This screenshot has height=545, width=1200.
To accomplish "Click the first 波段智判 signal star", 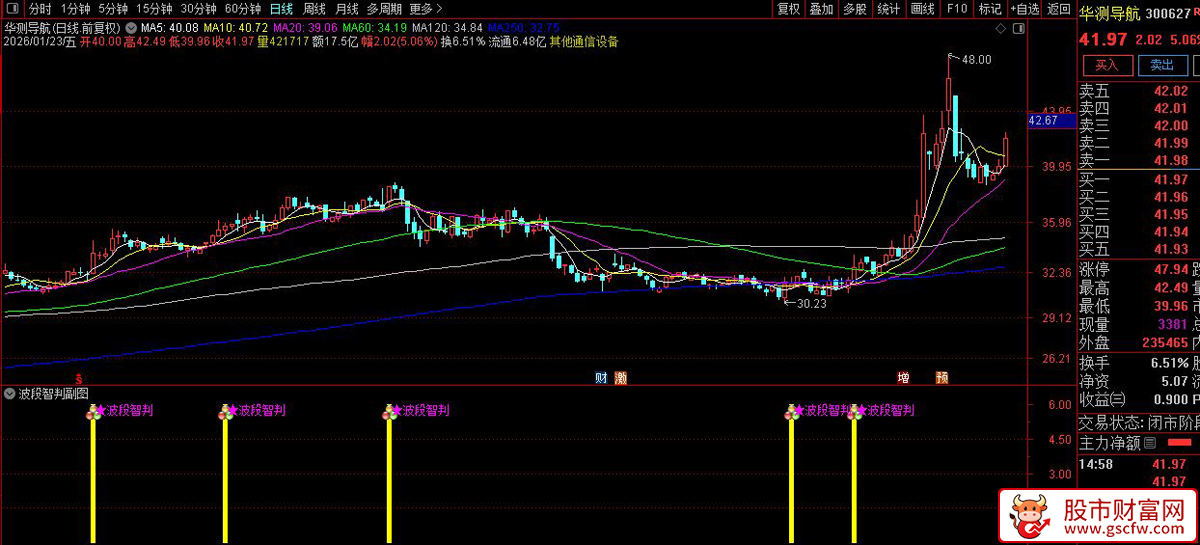I will (102, 410).
